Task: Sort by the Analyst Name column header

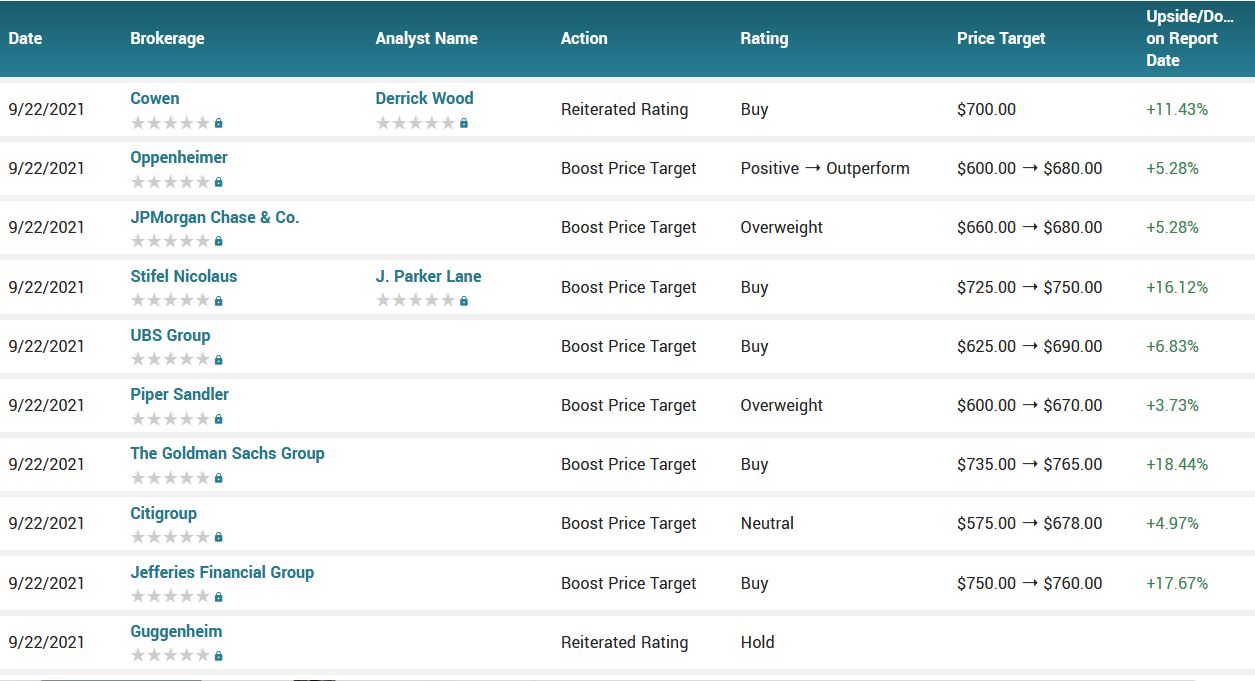Action: tap(427, 38)
